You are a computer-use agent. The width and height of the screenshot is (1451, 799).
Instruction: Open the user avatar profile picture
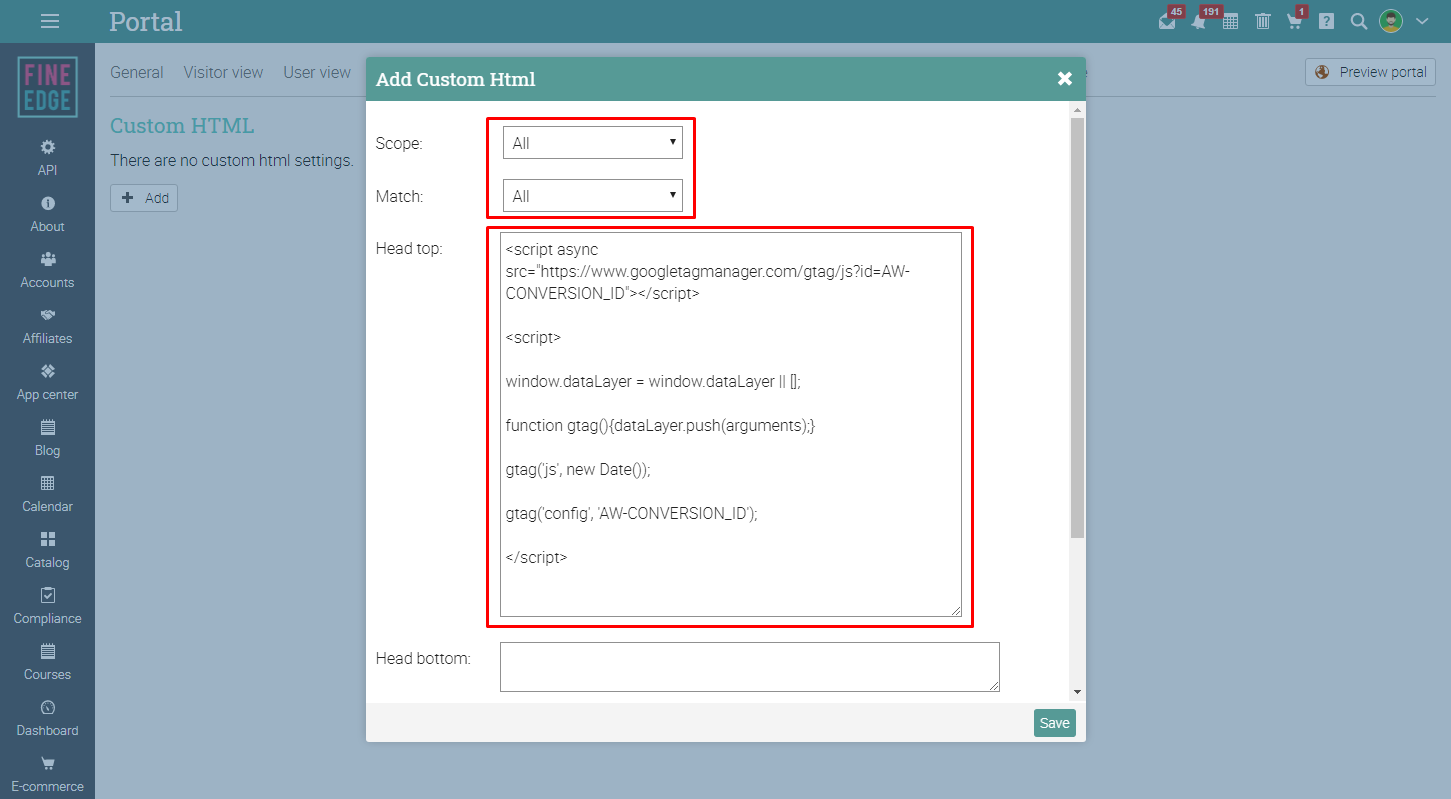[1391, 21]
